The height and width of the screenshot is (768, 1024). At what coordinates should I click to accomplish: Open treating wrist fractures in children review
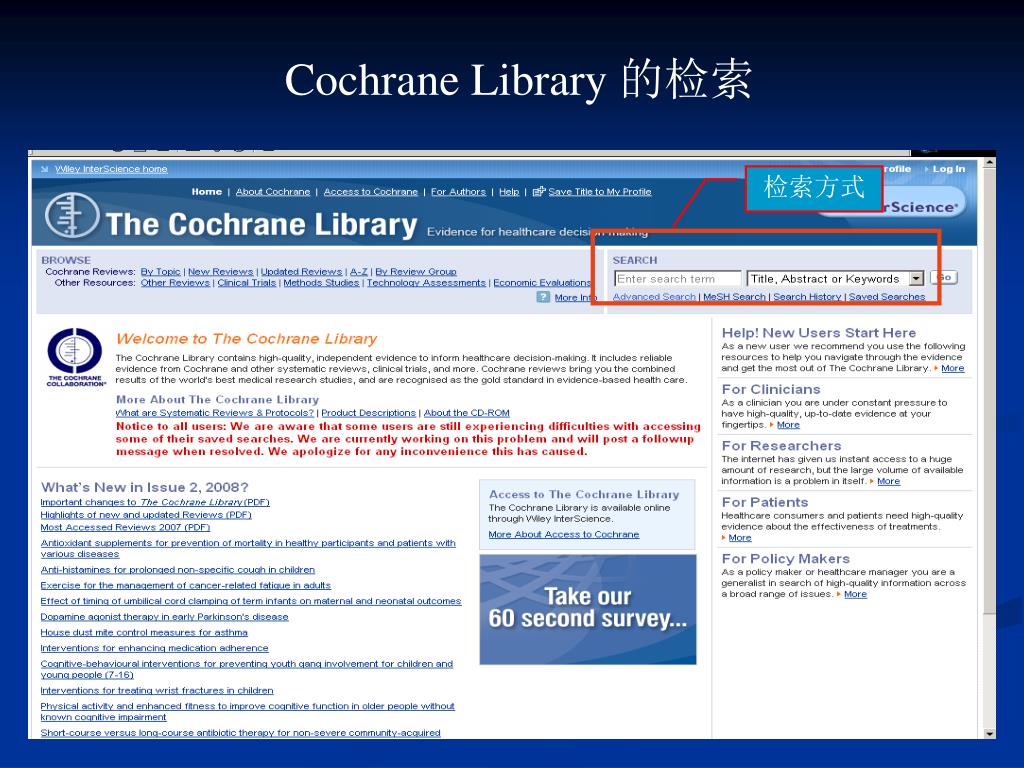click(x=157, y=690)
